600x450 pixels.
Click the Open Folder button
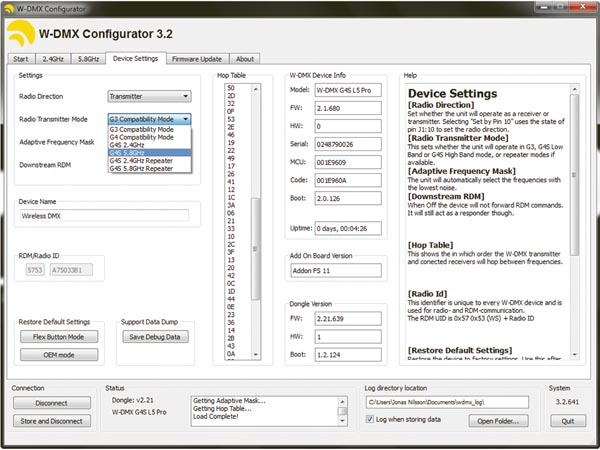click(498, 421)
